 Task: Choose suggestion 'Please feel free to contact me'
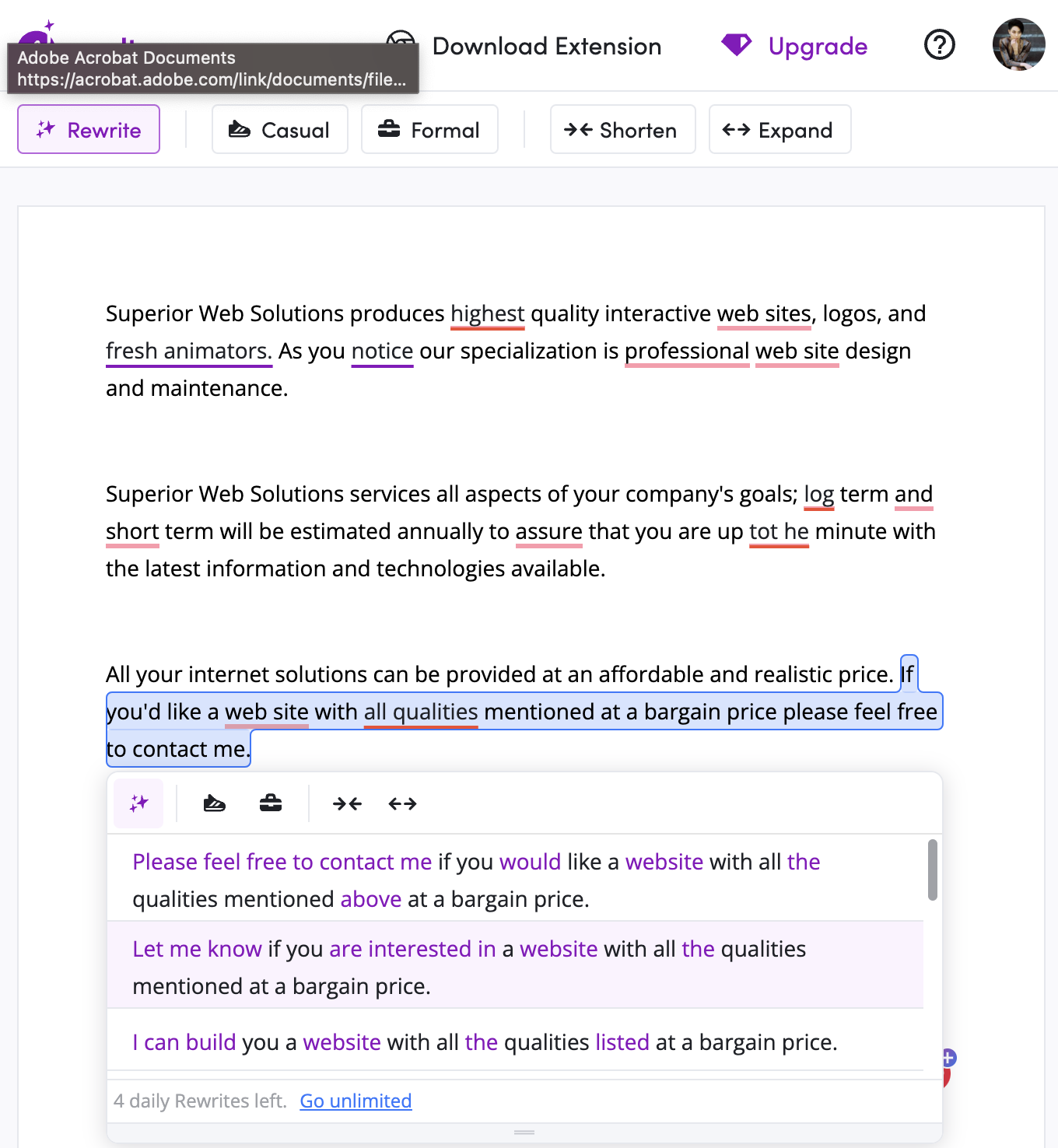(x=515, y=880)
